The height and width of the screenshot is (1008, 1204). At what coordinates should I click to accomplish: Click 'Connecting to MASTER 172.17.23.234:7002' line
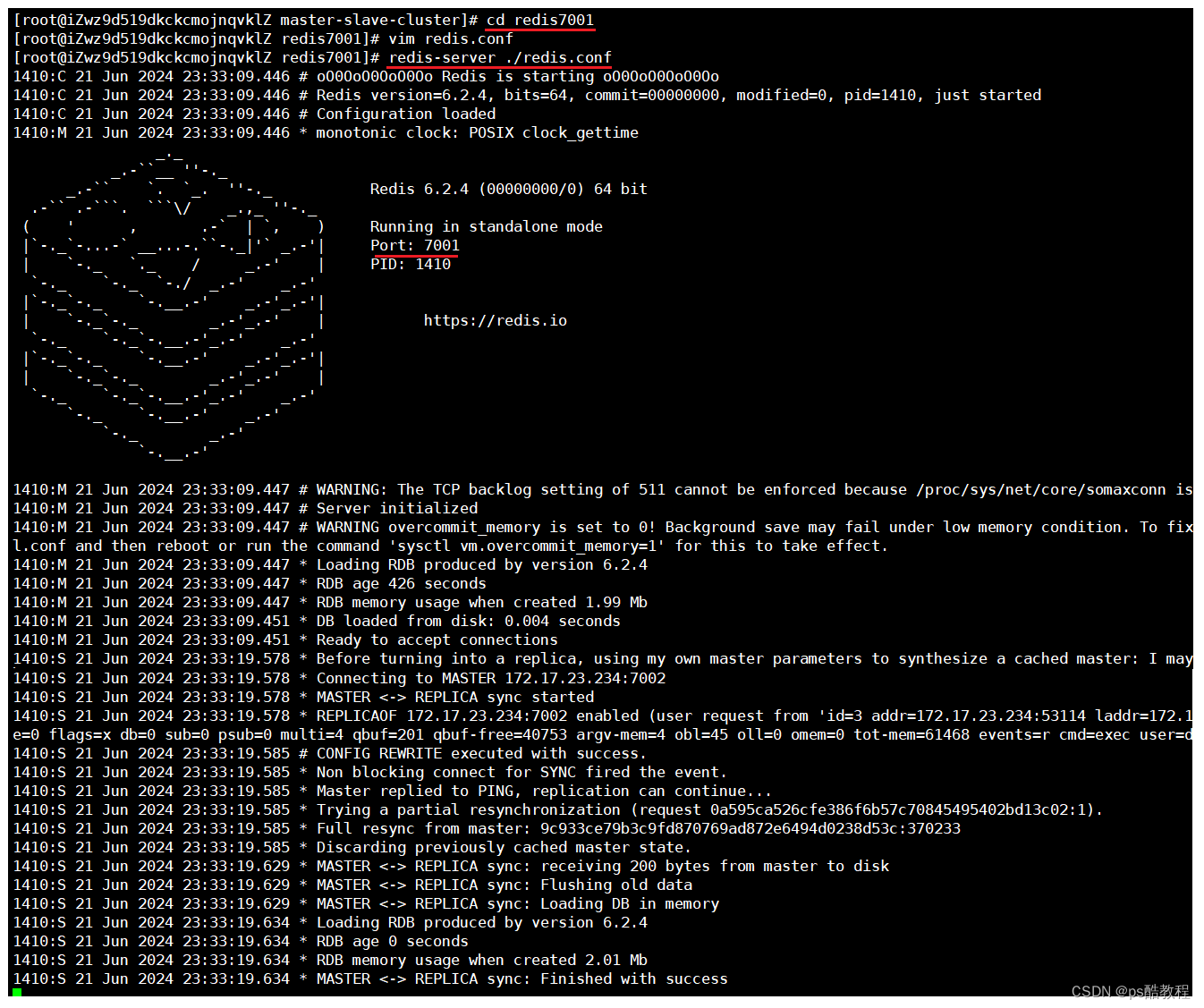tap(339, 678)
